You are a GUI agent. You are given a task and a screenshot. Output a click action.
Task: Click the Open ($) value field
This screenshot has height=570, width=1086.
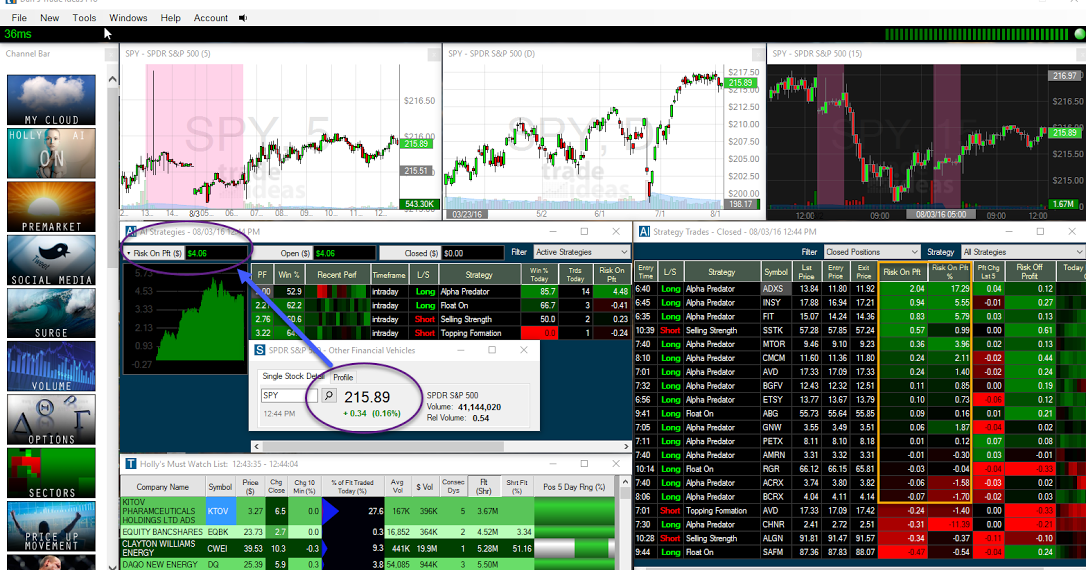click(x=344, y=253)
